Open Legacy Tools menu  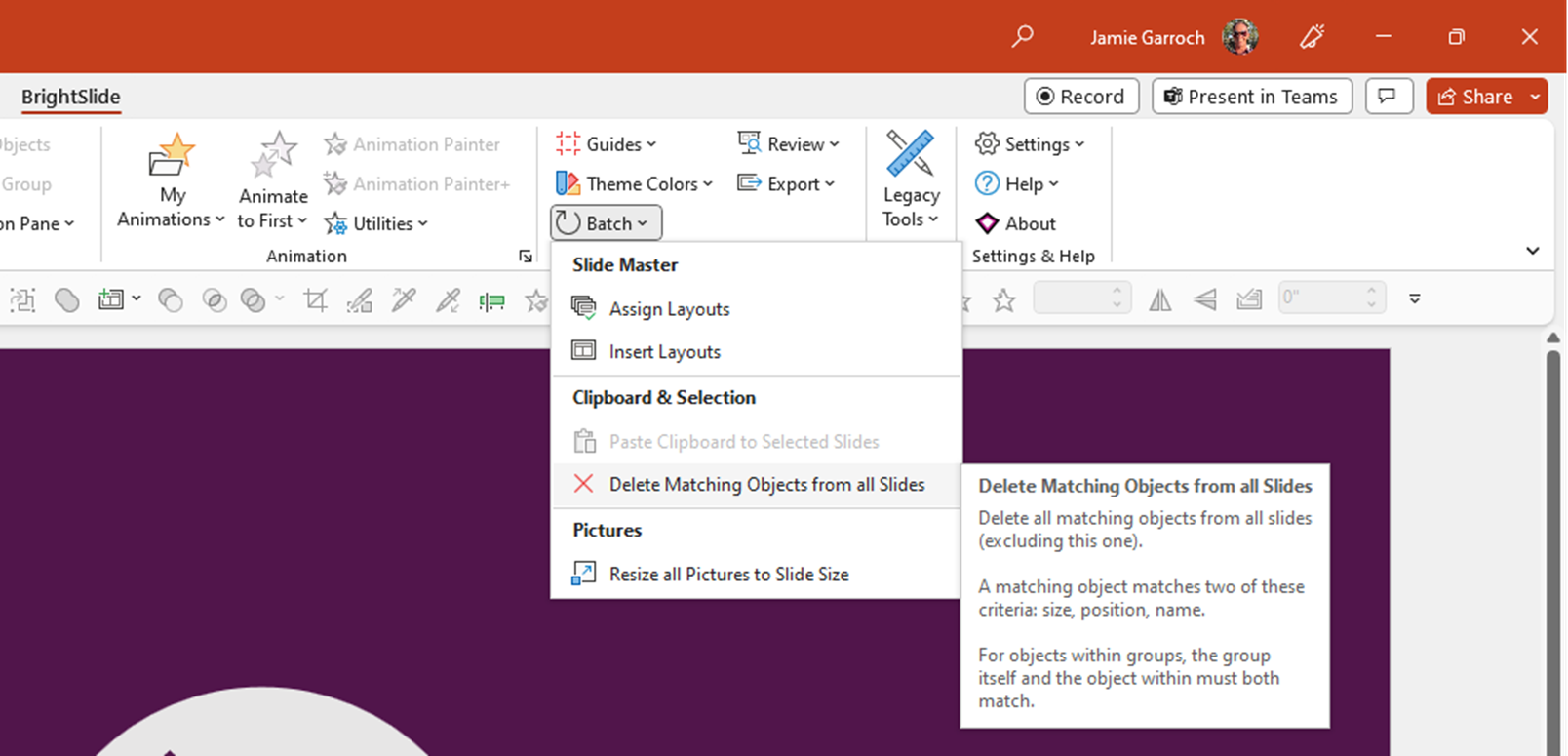(911, 181)
